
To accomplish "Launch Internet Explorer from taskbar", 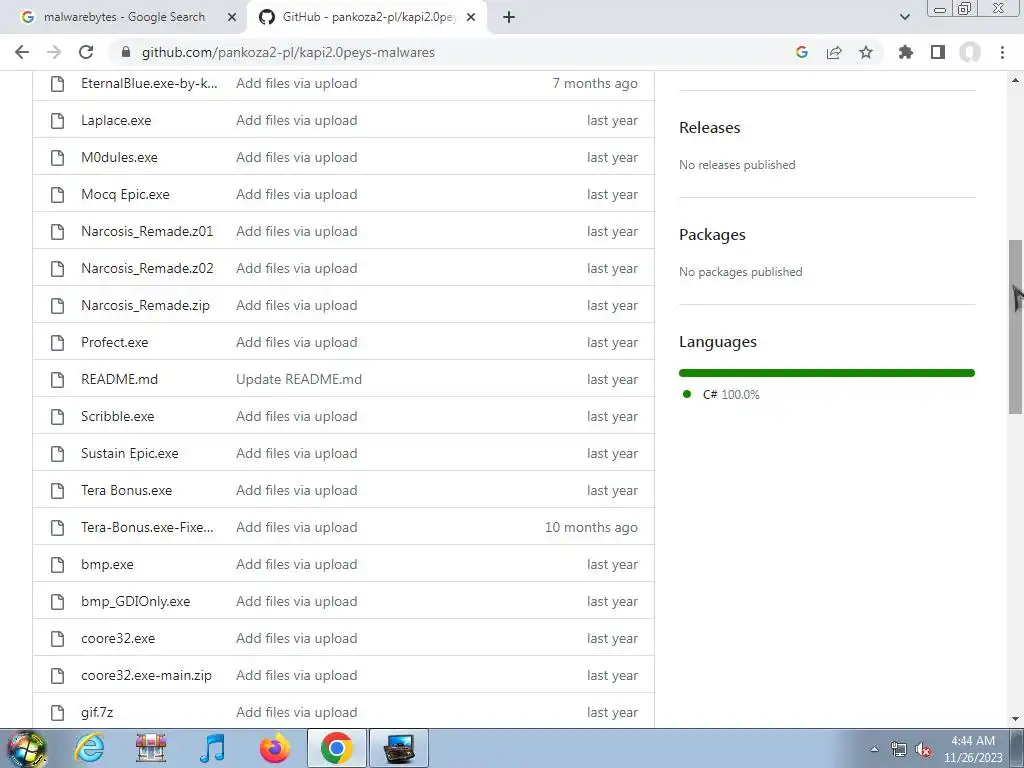I will pyautogui.click(x=89, y=748).
